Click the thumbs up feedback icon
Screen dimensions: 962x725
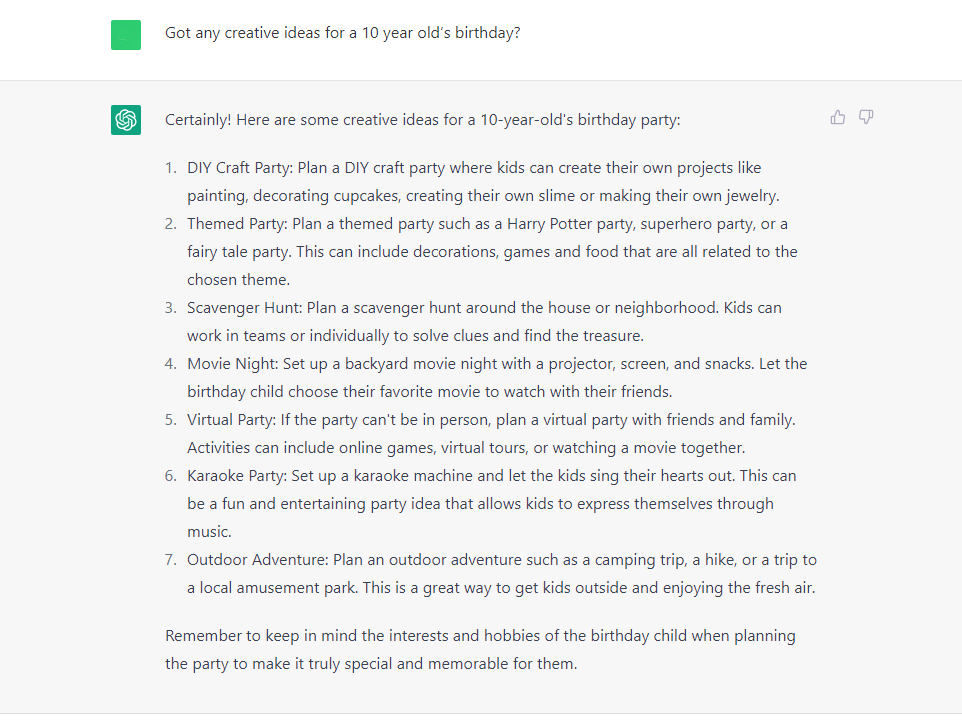[x=838, y=118]
